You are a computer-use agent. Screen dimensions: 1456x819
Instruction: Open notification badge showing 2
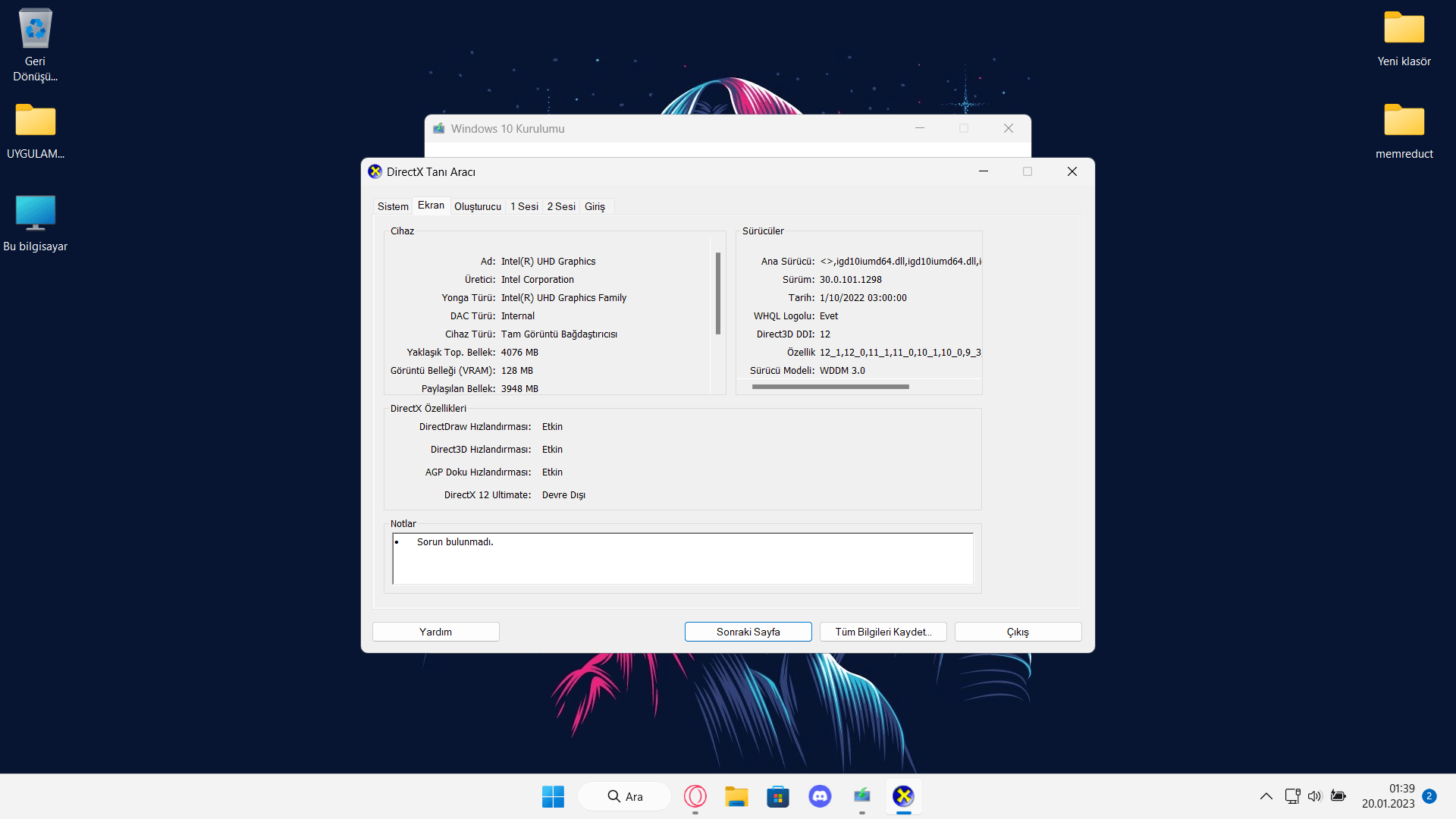tap(1429, 796)
